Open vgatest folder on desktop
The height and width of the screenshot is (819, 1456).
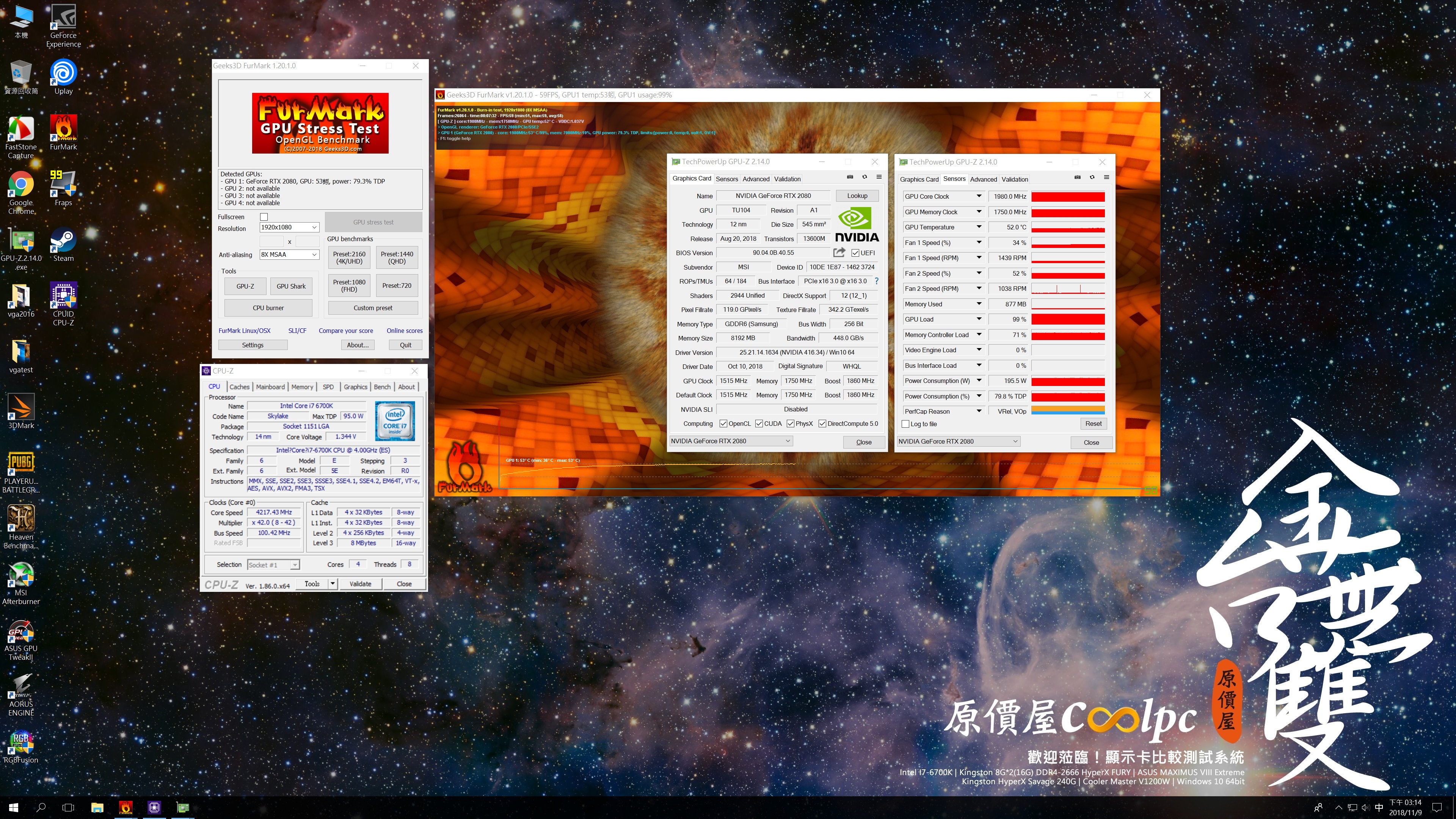click(21, 356)
